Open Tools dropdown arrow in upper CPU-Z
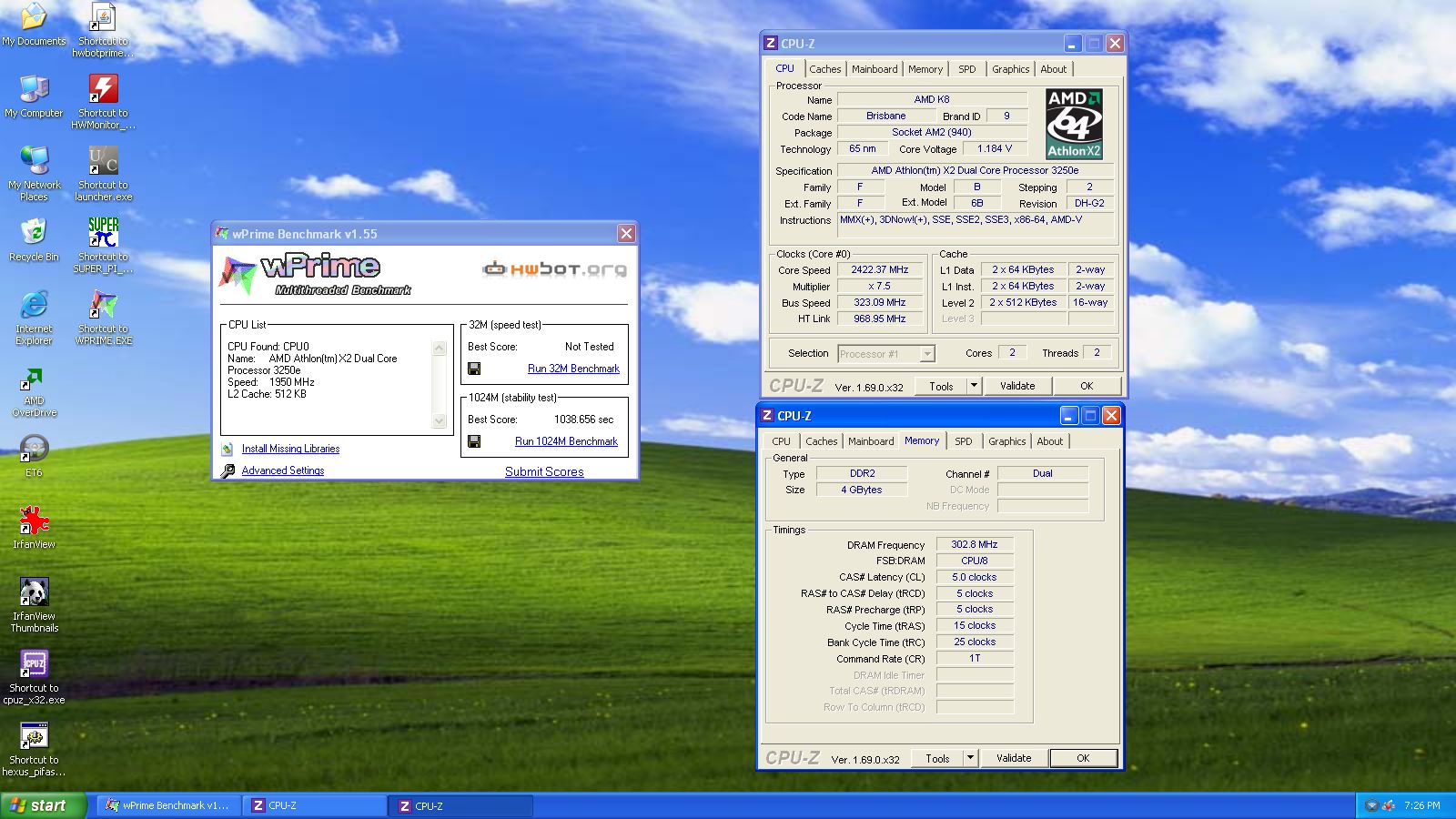Viewport: 1456px width, 819px height. (974, 386)
